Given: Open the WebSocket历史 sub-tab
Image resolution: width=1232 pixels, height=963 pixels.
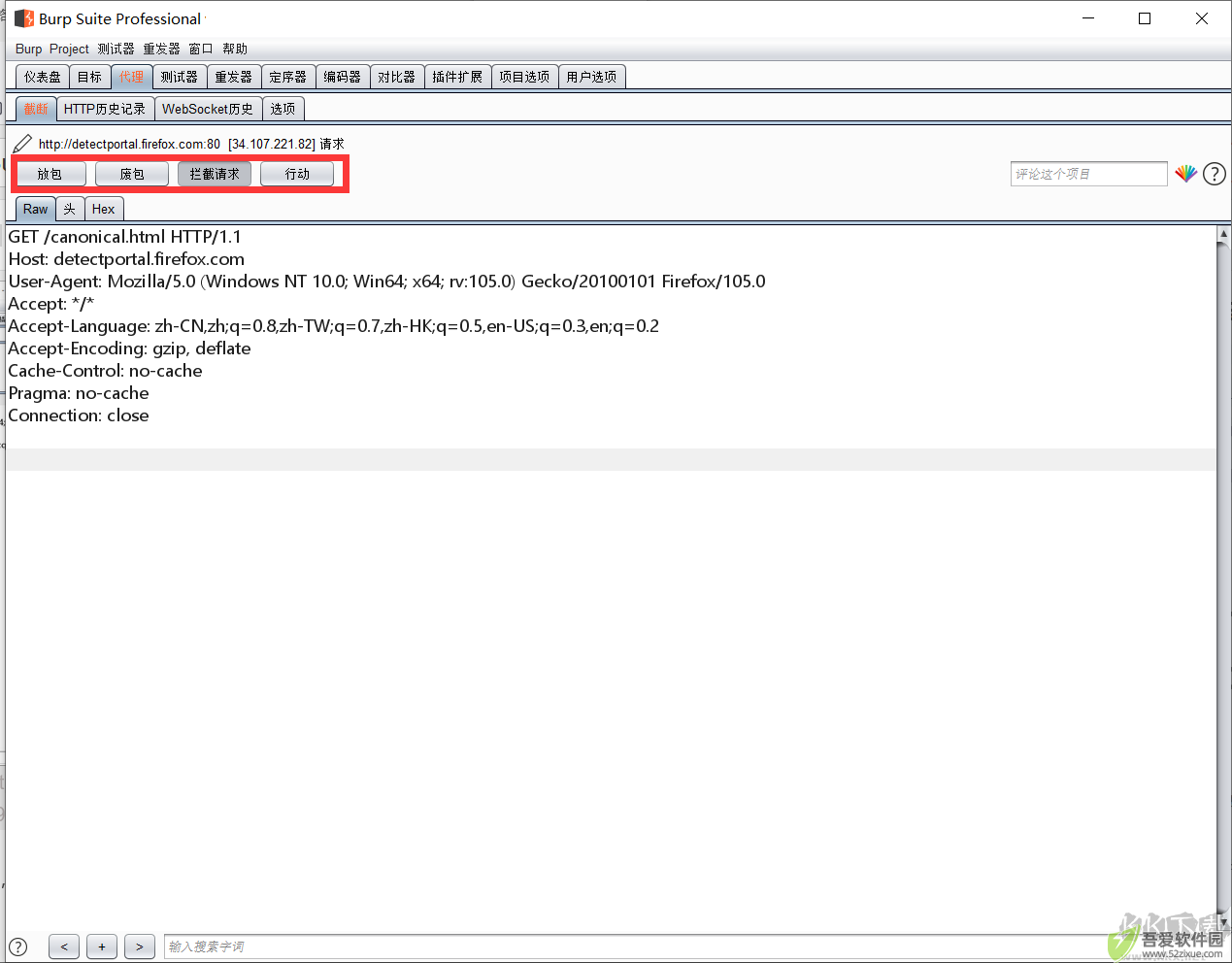Looking at the screenshot, I should pyautogui.click(x=208, y=109).
